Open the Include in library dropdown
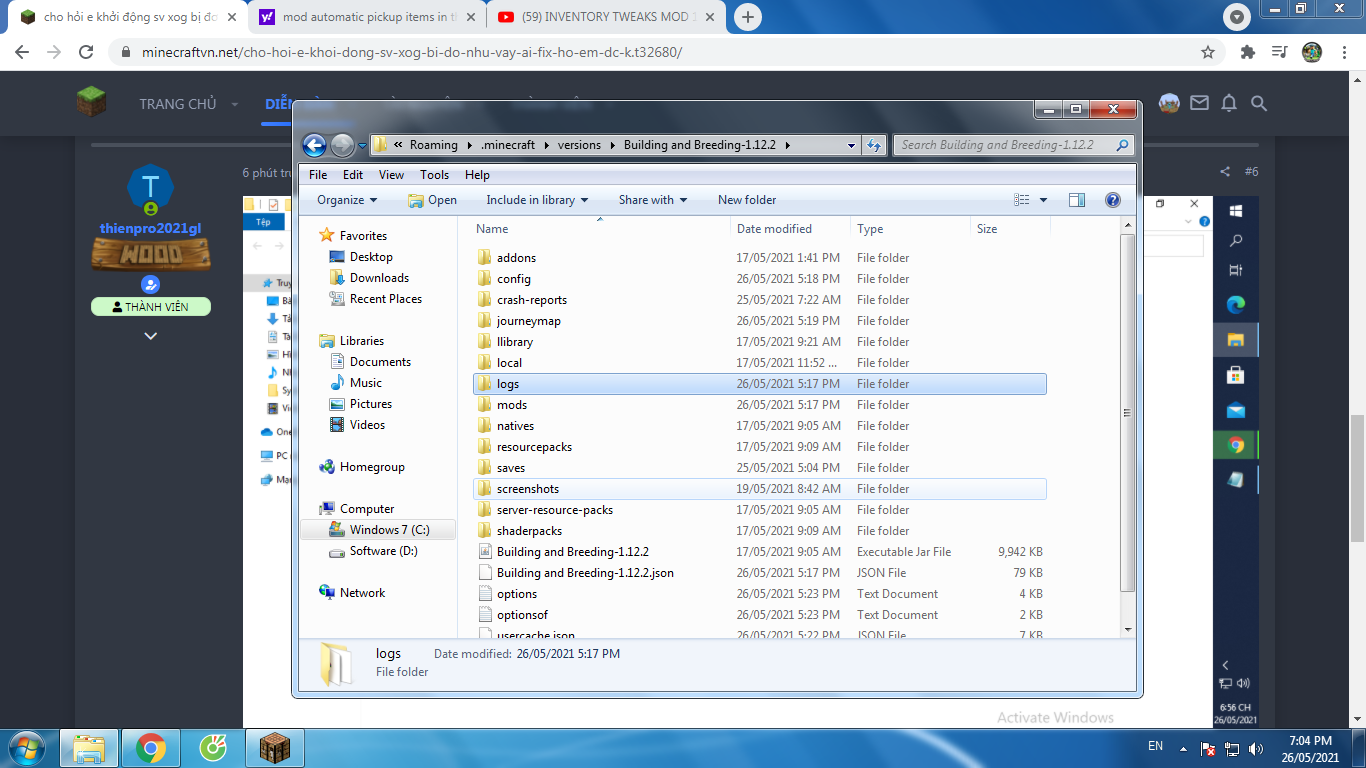The width and height of the screenshot is (1366, 768). [536, 200]
